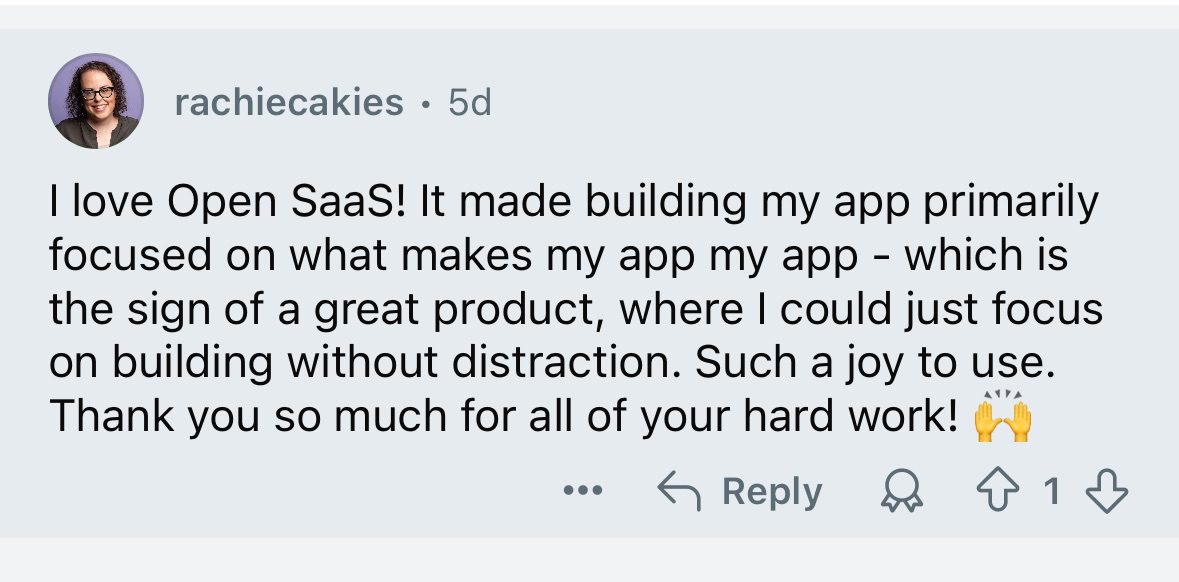This screenshot has width=1179, height=582.
Task: Click the rachiecakies profile avatar photo
Action: [96, 101]
